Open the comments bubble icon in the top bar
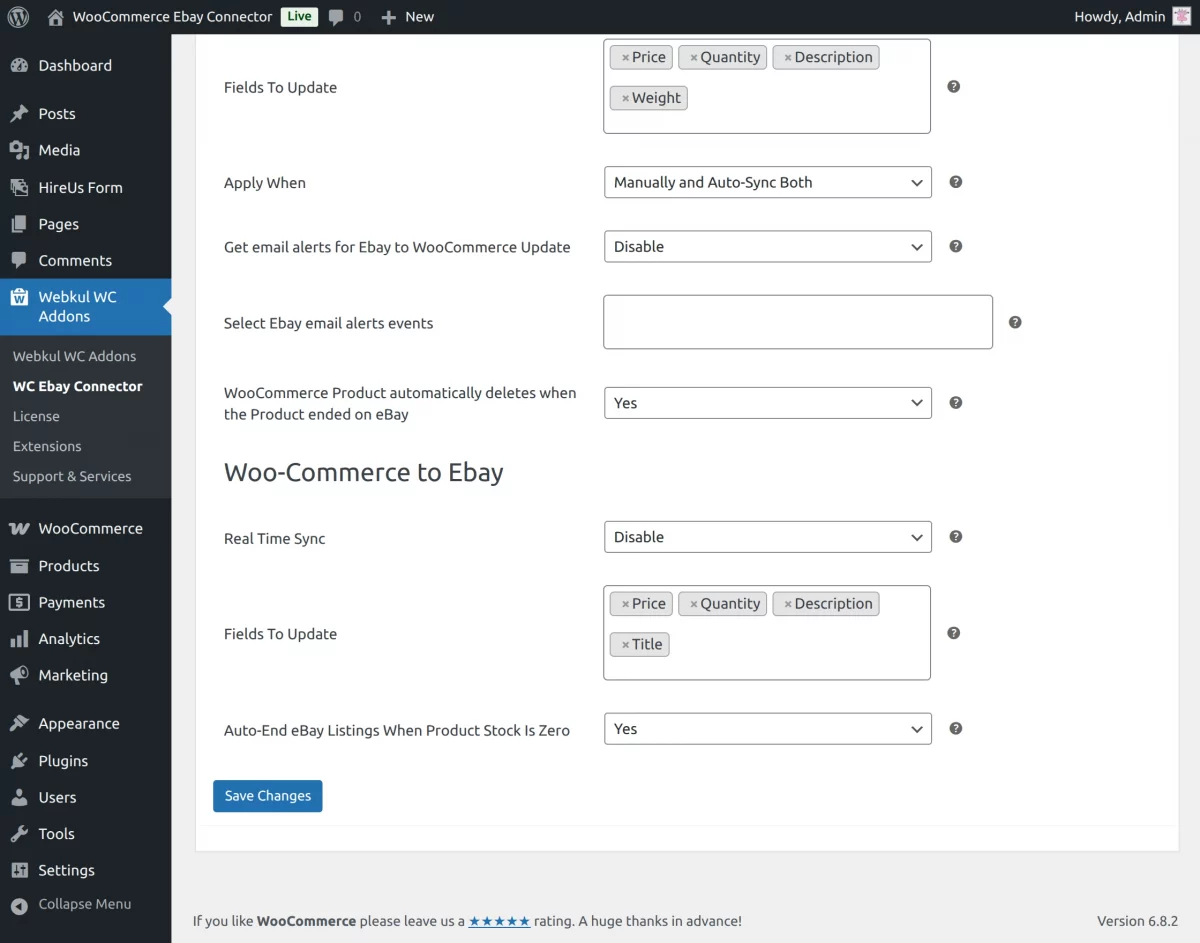This screenshot has width=1200, height=943. (335, 16)
